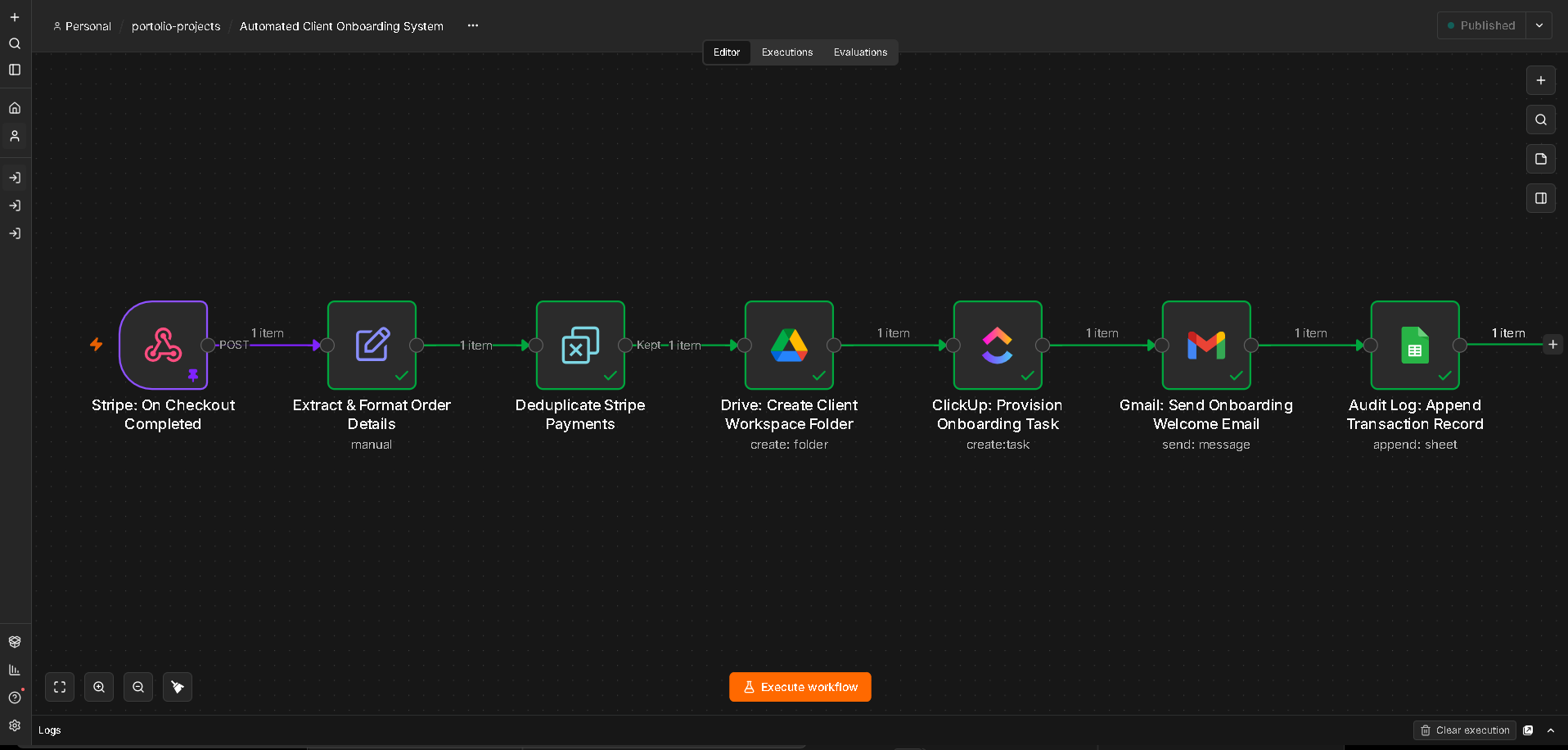Open the insights chart icon in sidebar
The image size is (1568, 750).
15,670
